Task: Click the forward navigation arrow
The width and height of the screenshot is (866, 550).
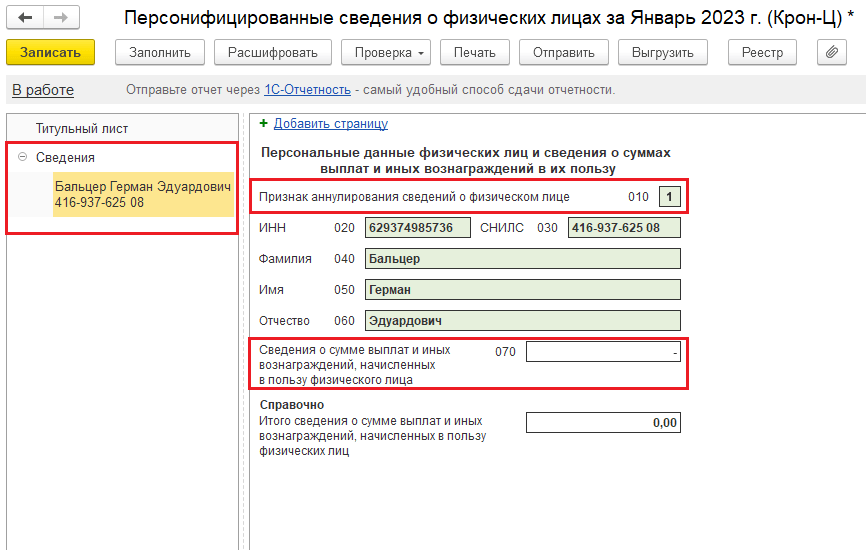Action: [x=60, y=18]
